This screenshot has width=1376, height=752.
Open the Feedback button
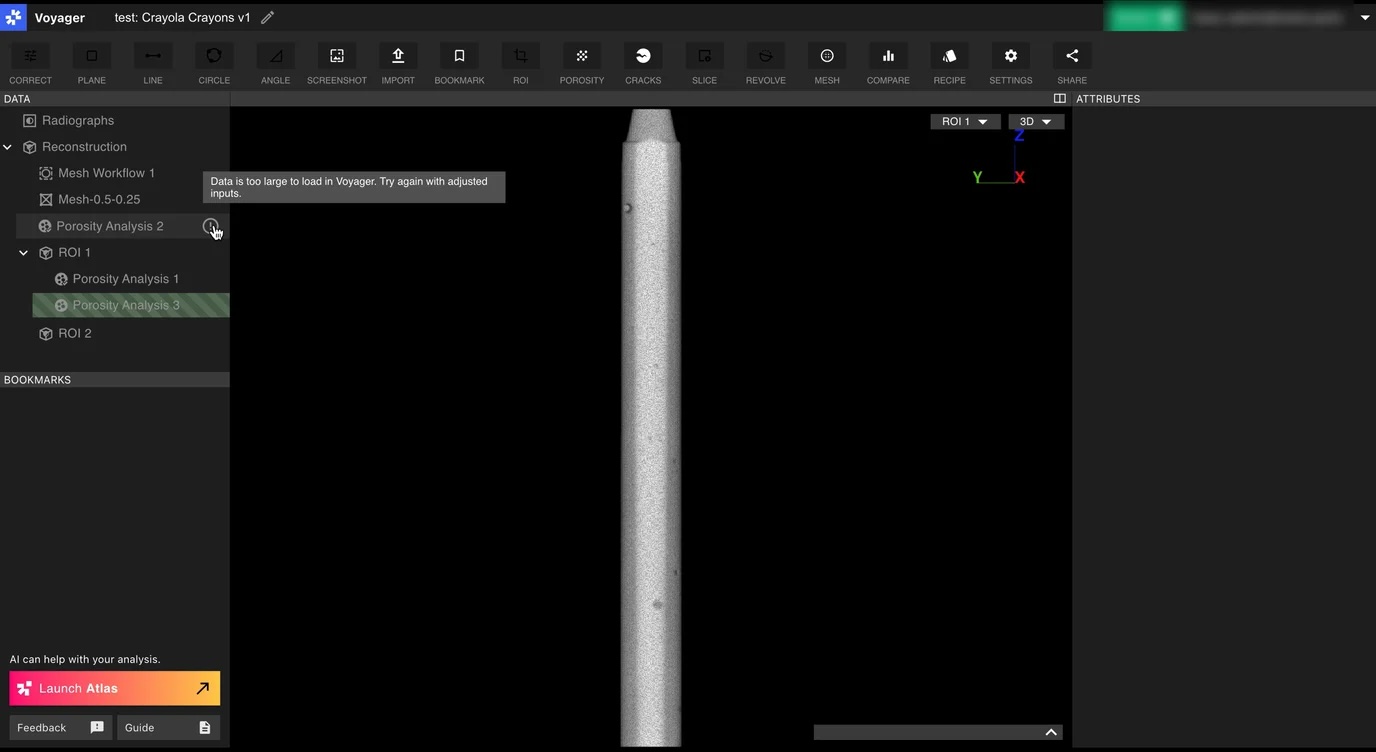click(x=60, y=727)
